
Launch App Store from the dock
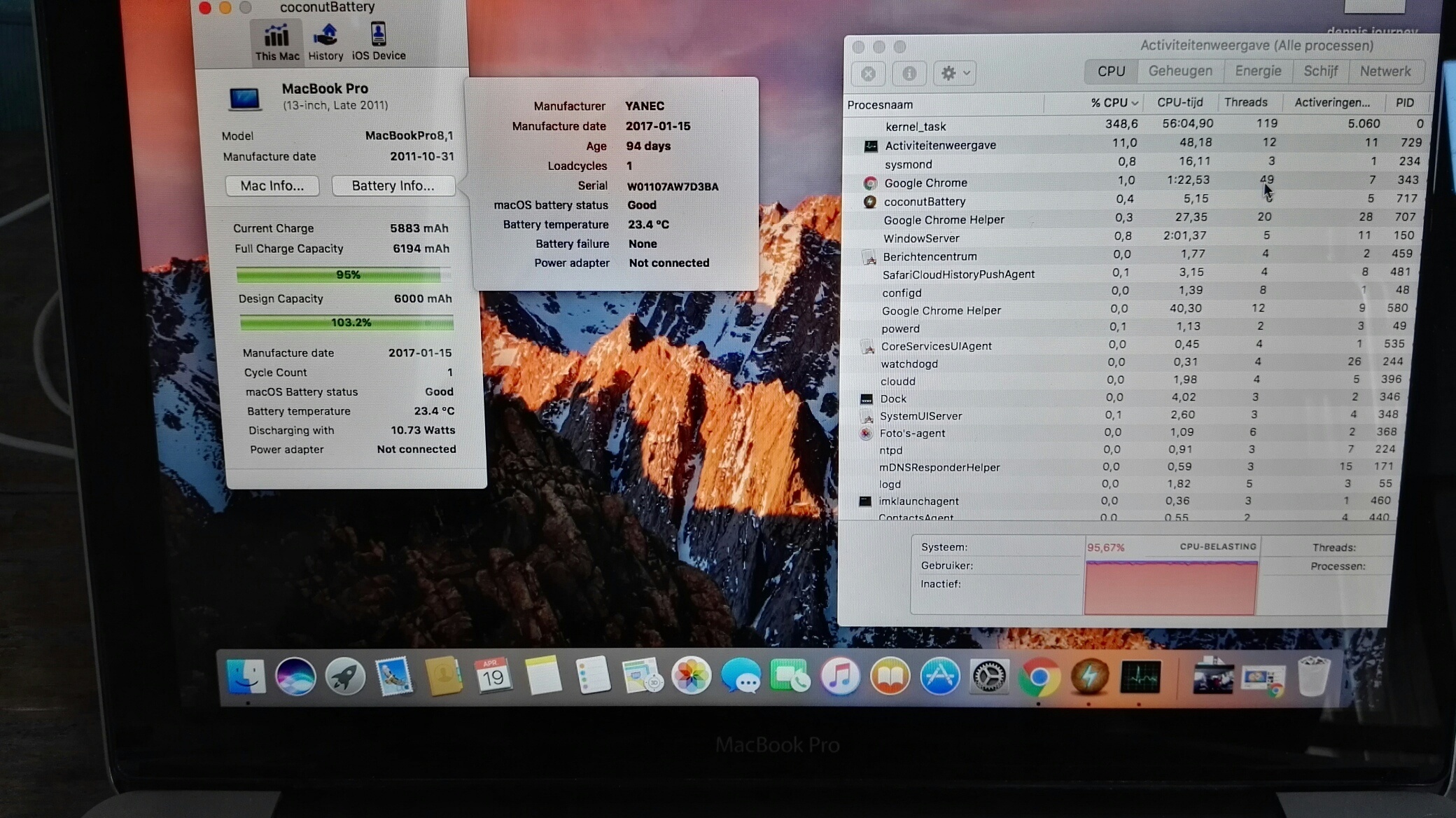tap(939, 677)
